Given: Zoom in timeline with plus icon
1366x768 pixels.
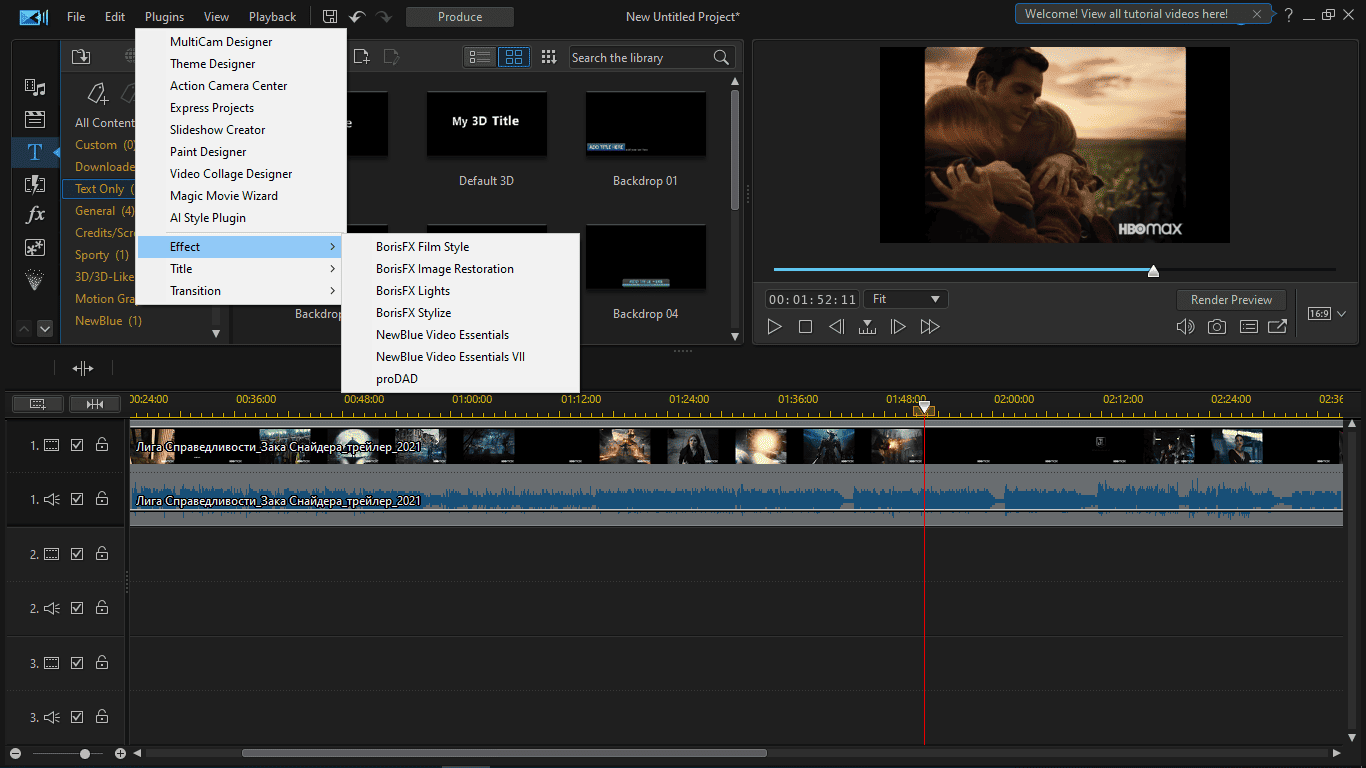Looking at the screenshot, I should [121, 754].
